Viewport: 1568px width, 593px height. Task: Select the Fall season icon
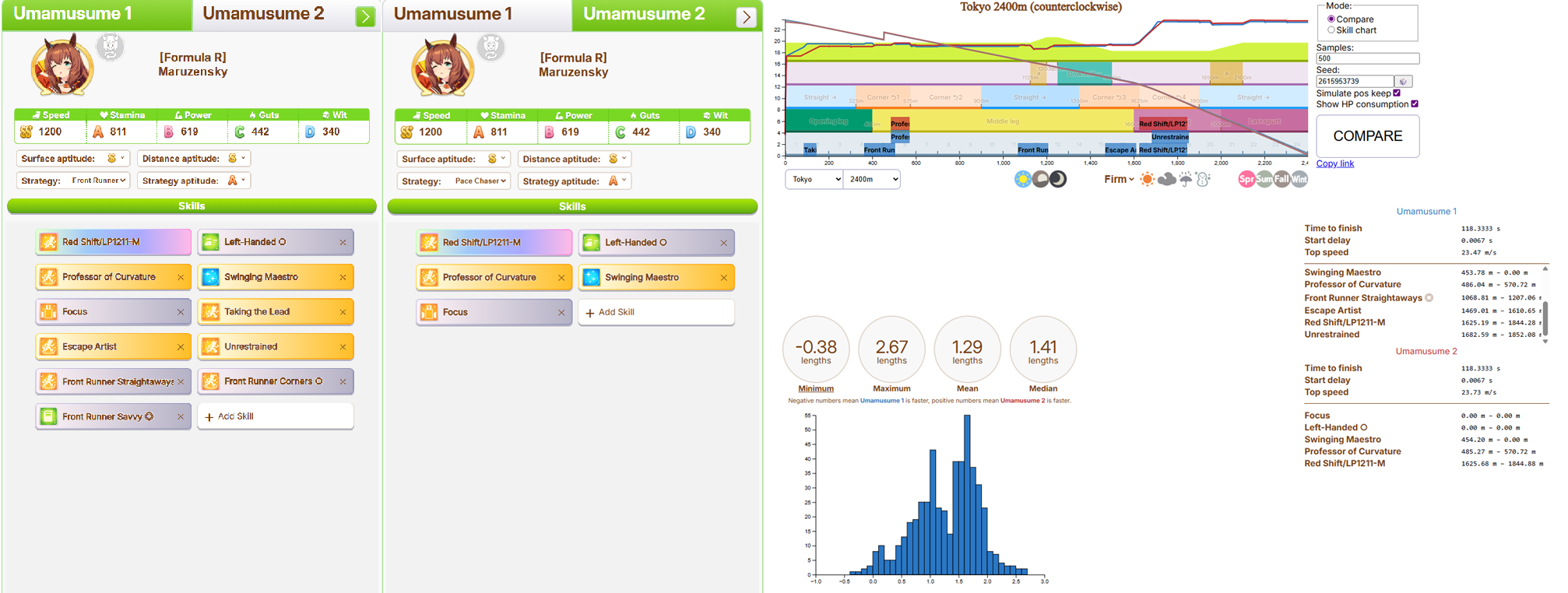(1281, 179)
